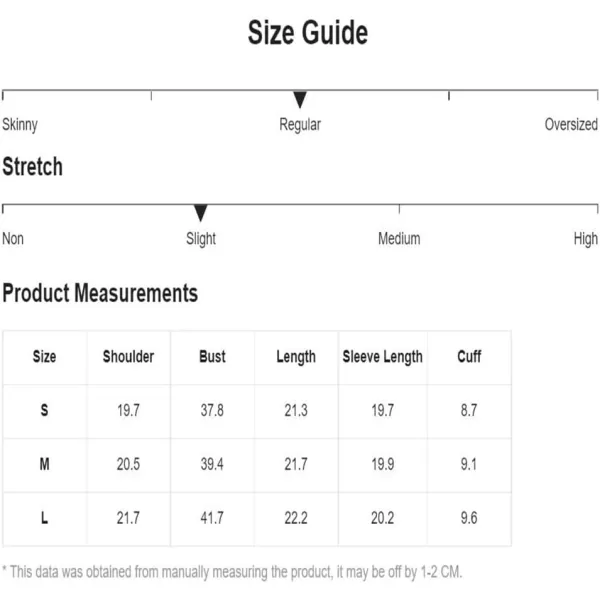Viewport: 600px width, 600px height.
Task: Select the Bust column header
Action: click(212, 357)
